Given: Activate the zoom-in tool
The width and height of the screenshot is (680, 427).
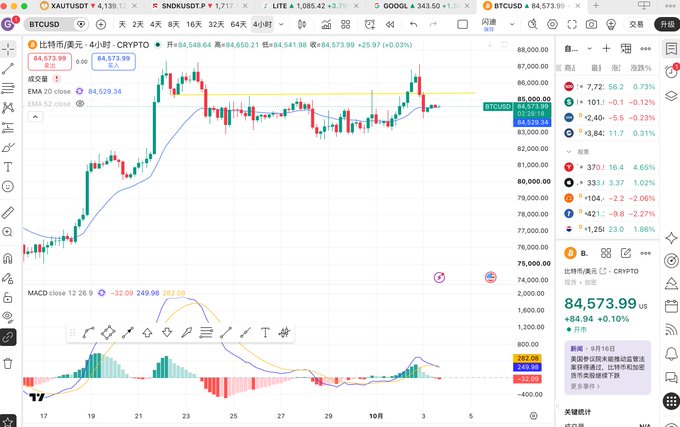Looking at the screenshot, I should 8,232.
